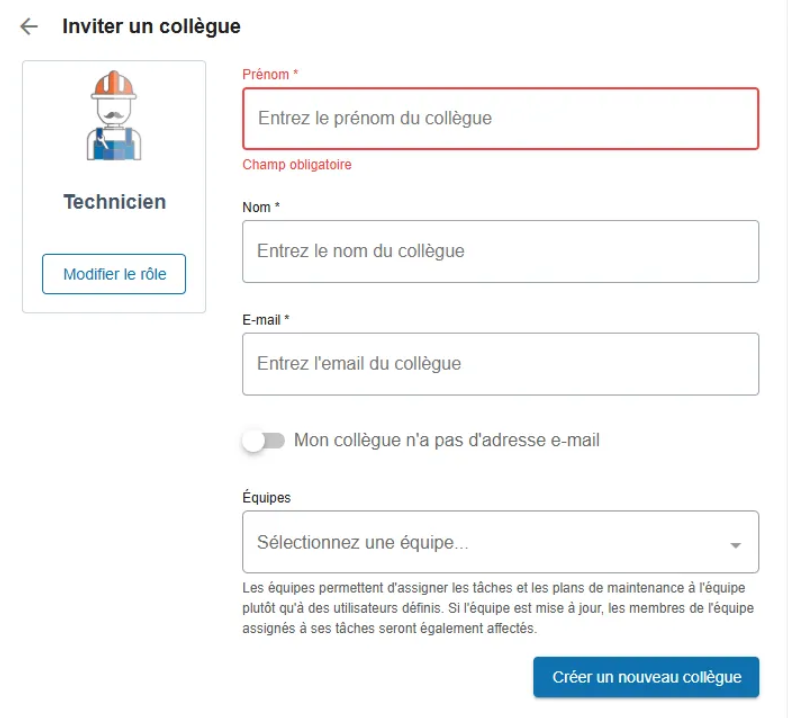The image size is (788, 718).
Task: Select the E-mail input field
Action: pos(501,364)
